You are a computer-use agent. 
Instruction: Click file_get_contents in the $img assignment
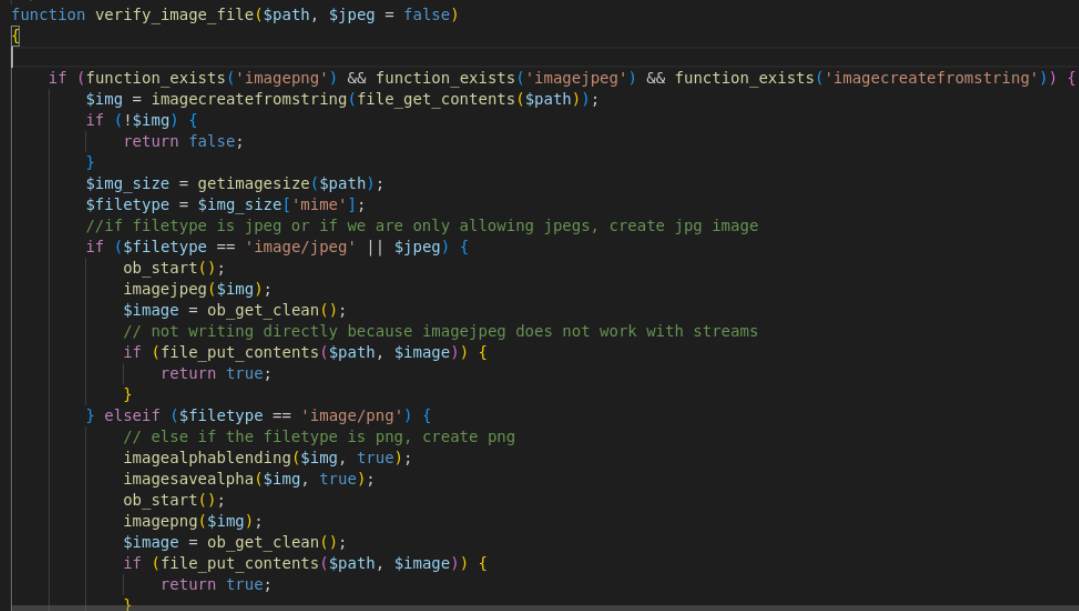436,99
